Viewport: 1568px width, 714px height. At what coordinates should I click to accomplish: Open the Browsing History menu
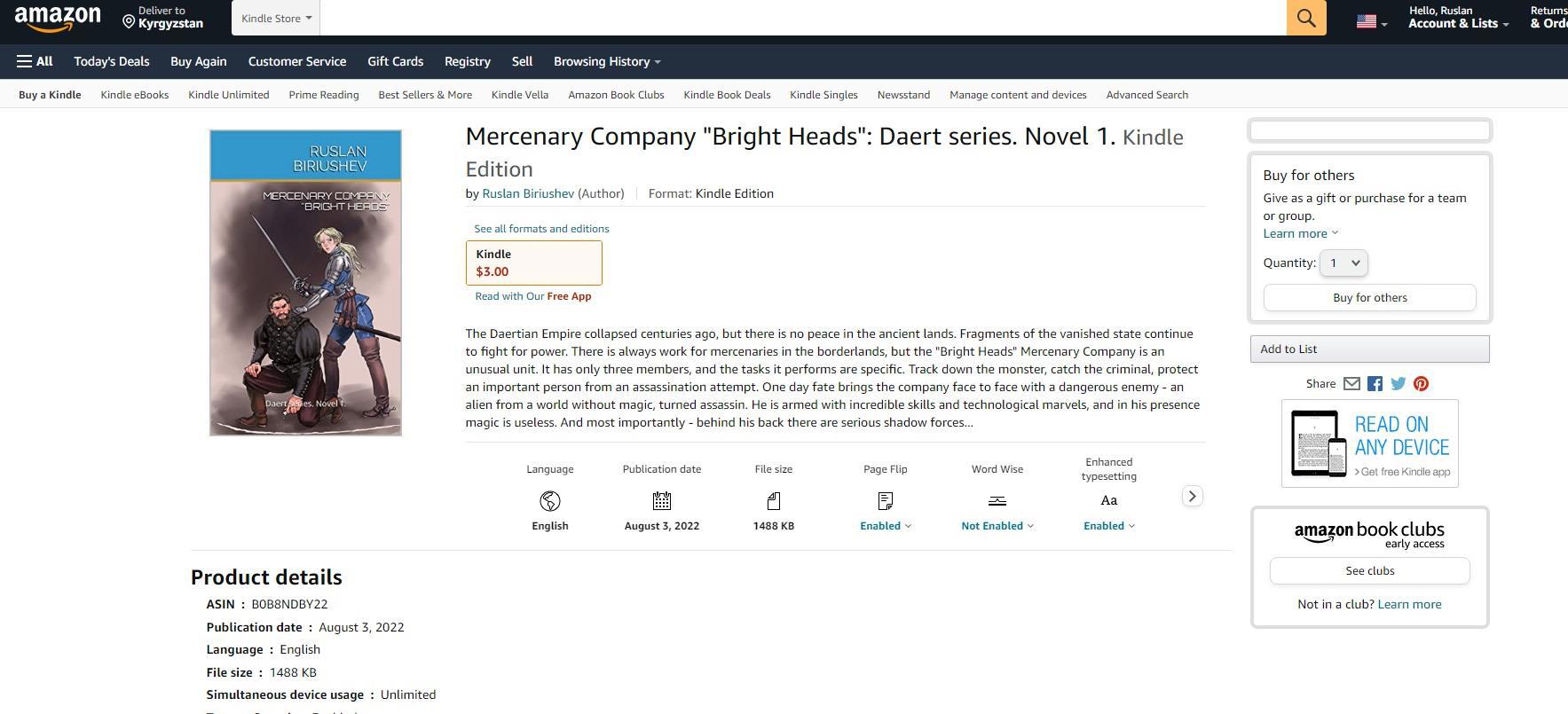click(x=607, y=61)
